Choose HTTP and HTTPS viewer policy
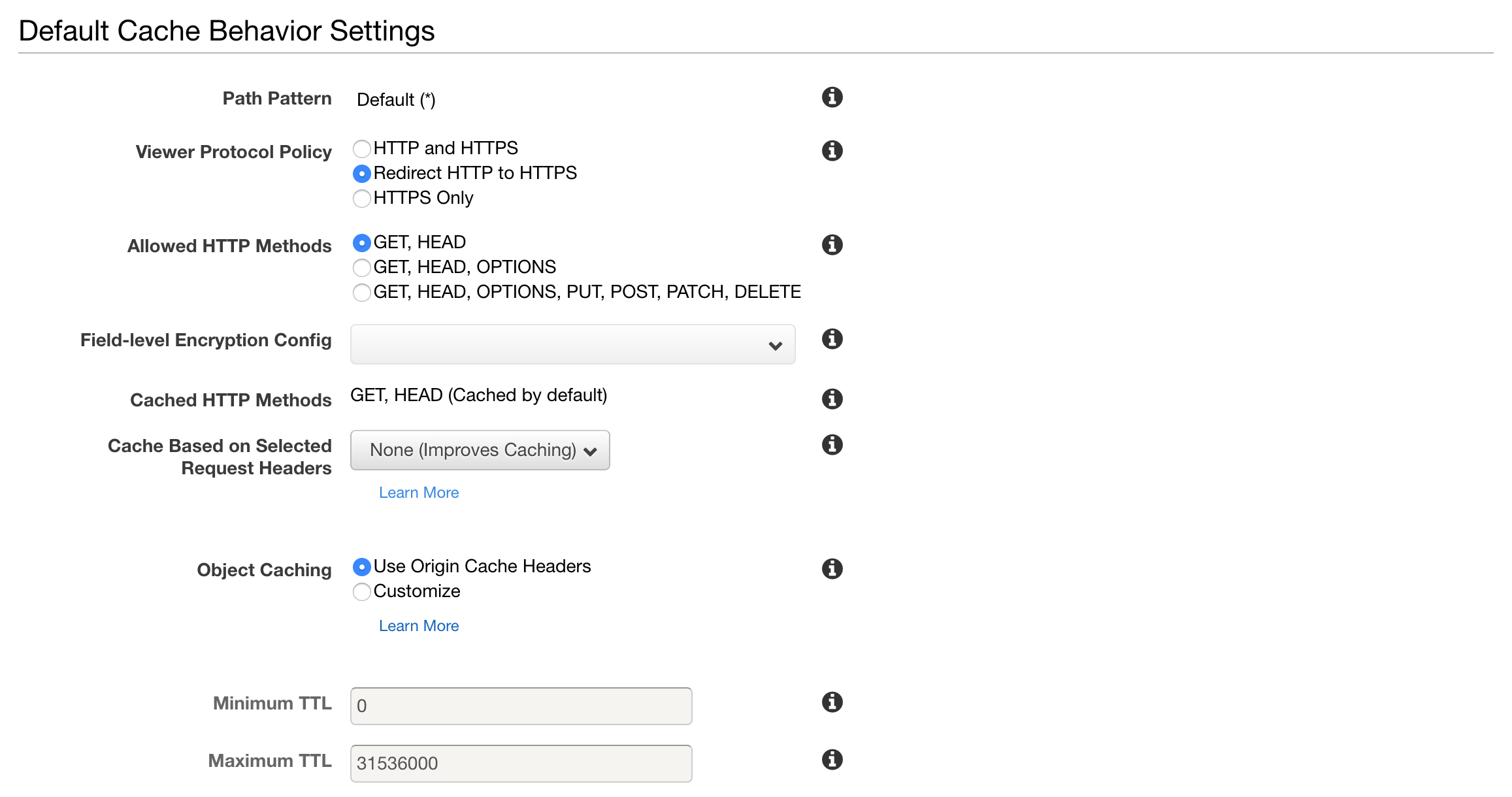Screen dimensions: 1512x797 (362, 148)
